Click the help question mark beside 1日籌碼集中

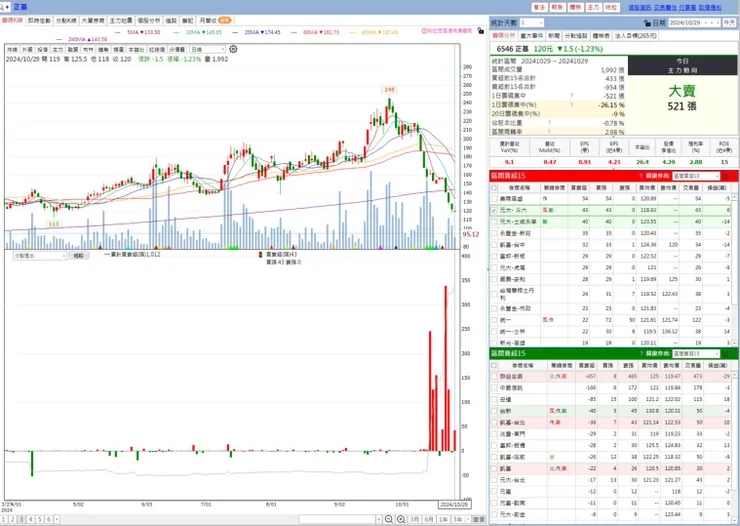[x=572, y=96]
